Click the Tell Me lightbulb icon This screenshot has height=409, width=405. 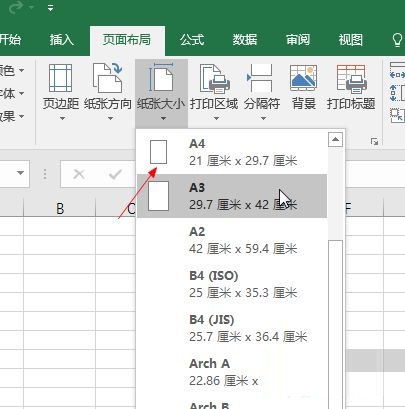coord(397,40)
